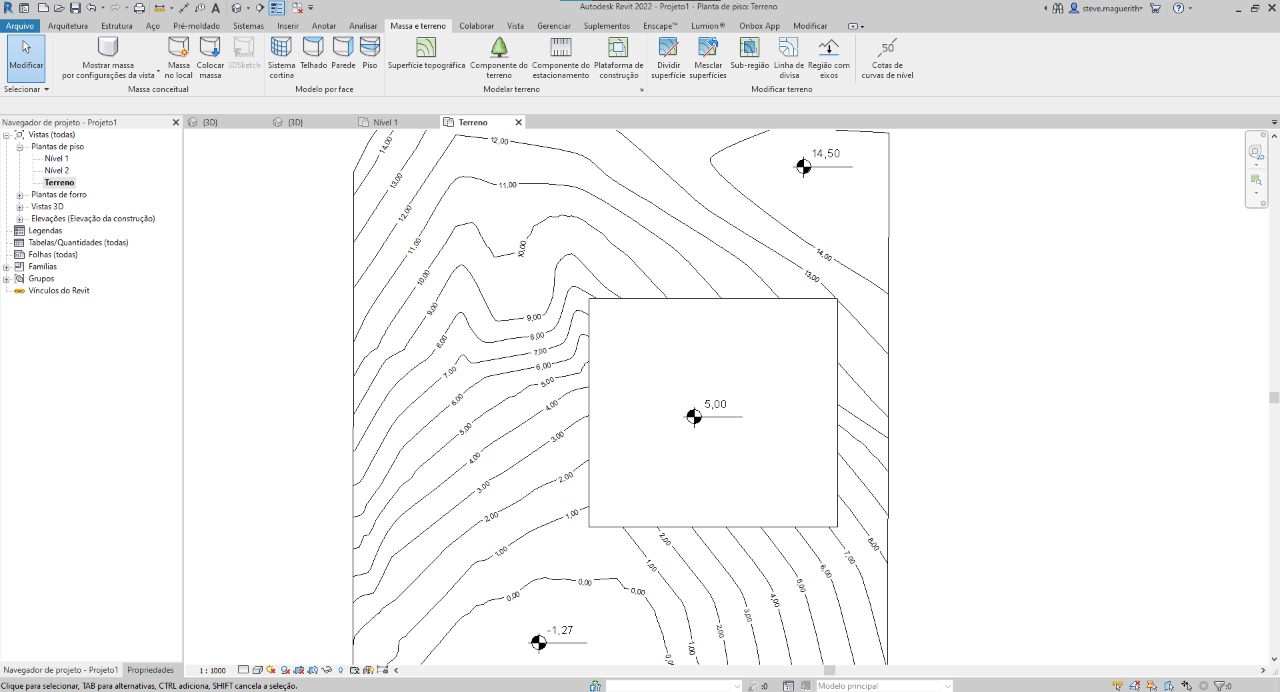Screen dimensions: 1280x692
Task: Expand the Grupos tree node
Action: pos(6,279)
